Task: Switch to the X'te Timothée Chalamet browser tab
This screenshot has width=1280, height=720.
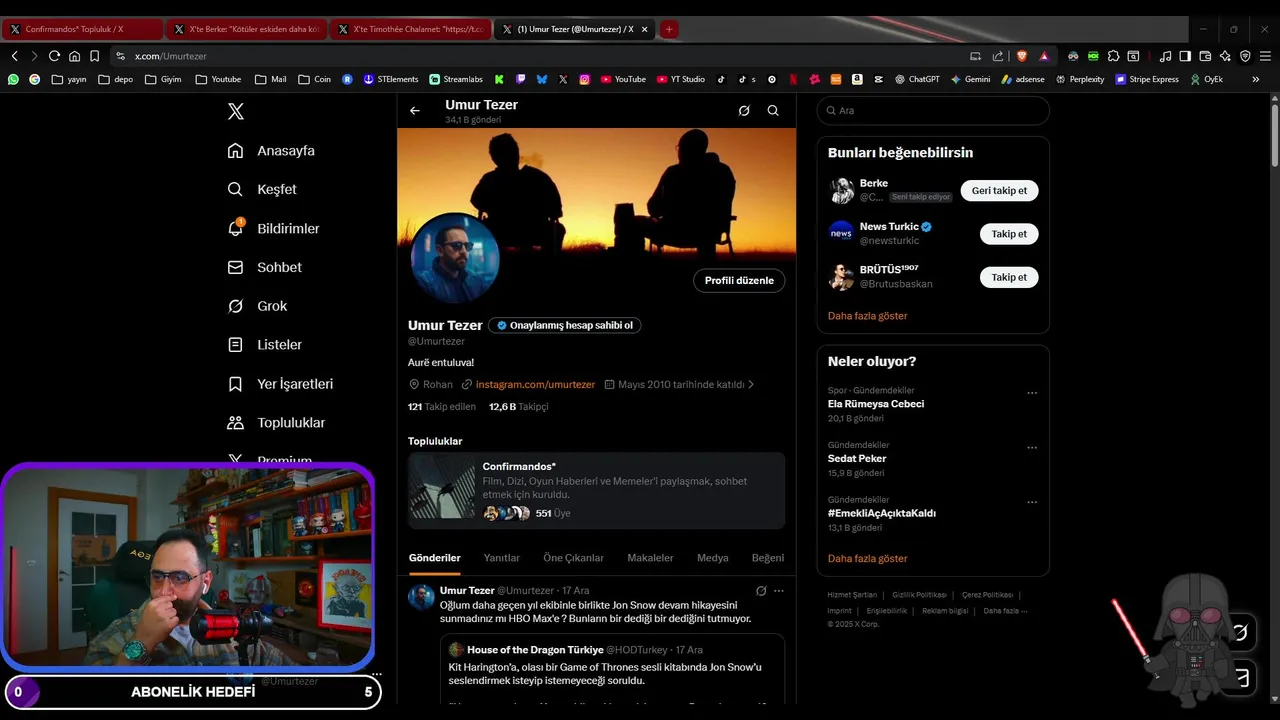Action: [x=410, y=29]
